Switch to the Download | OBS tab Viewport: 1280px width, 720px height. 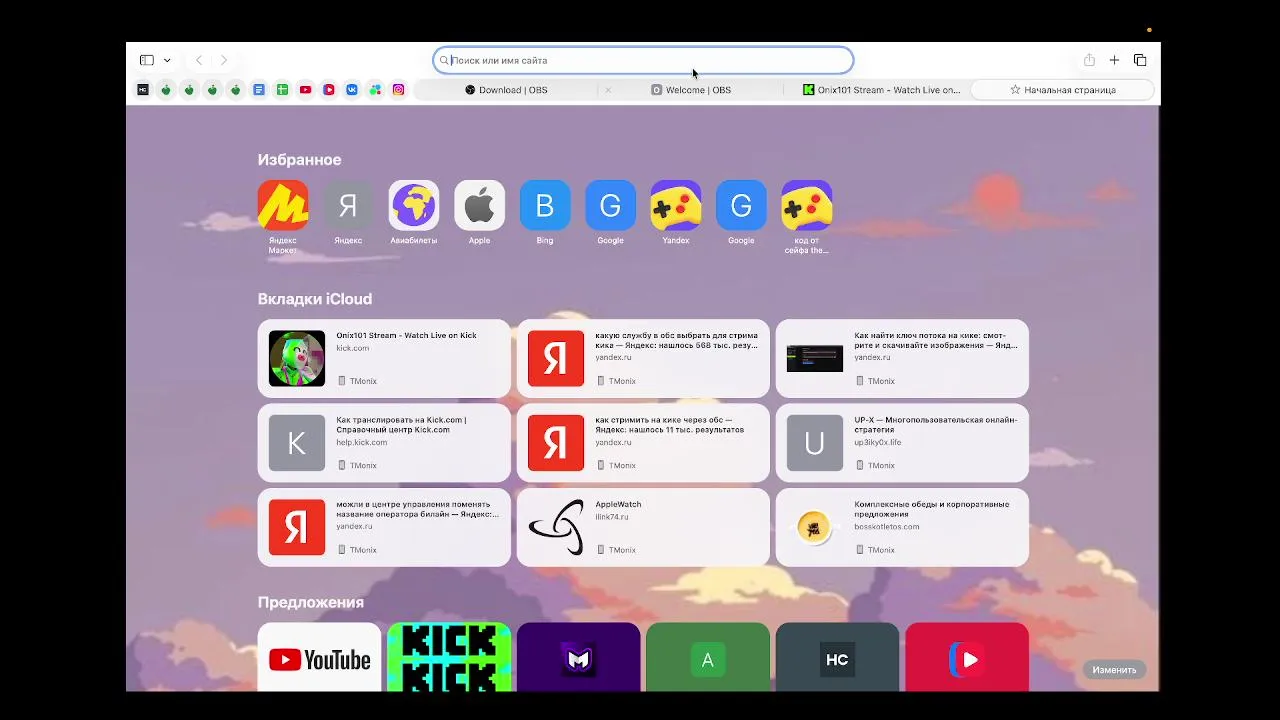point(506,90)
